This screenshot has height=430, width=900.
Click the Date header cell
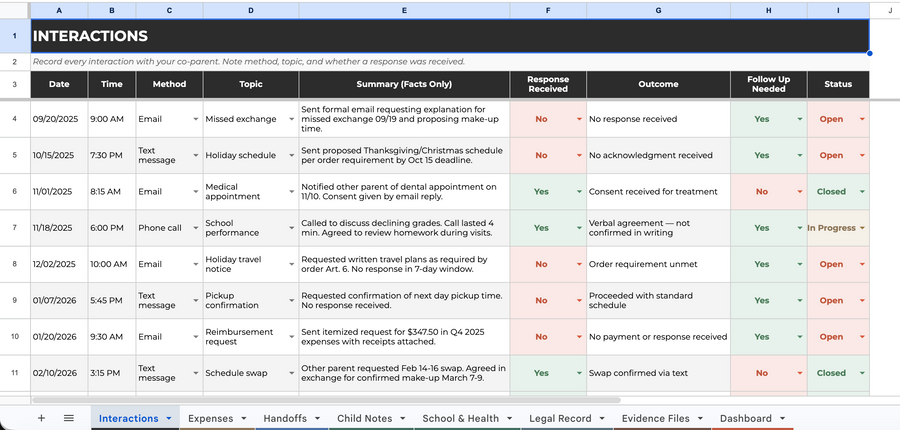pyautogui.click(x=59, y=84)
